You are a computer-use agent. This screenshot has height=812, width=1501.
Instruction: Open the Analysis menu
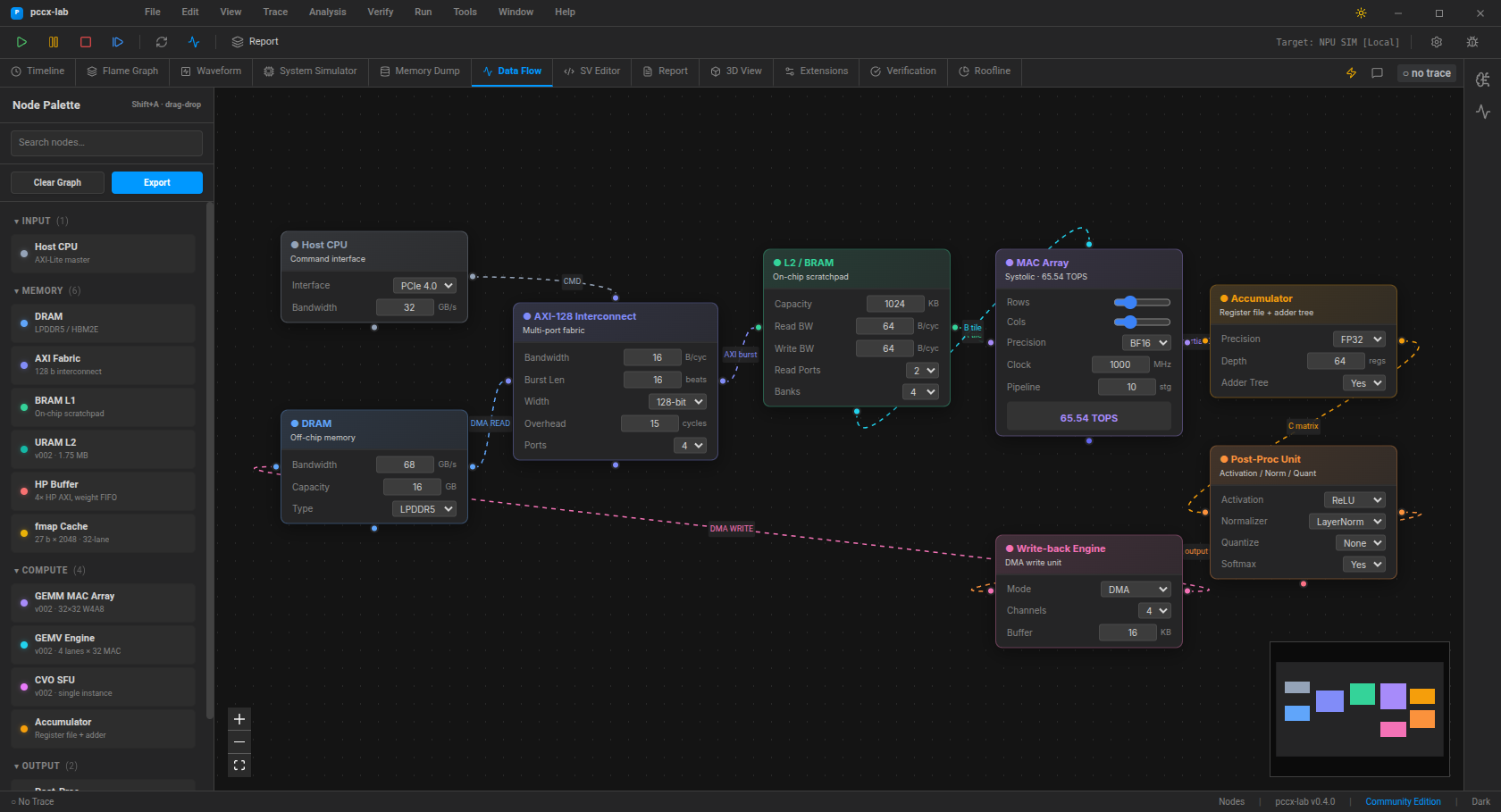click(327, 13)
